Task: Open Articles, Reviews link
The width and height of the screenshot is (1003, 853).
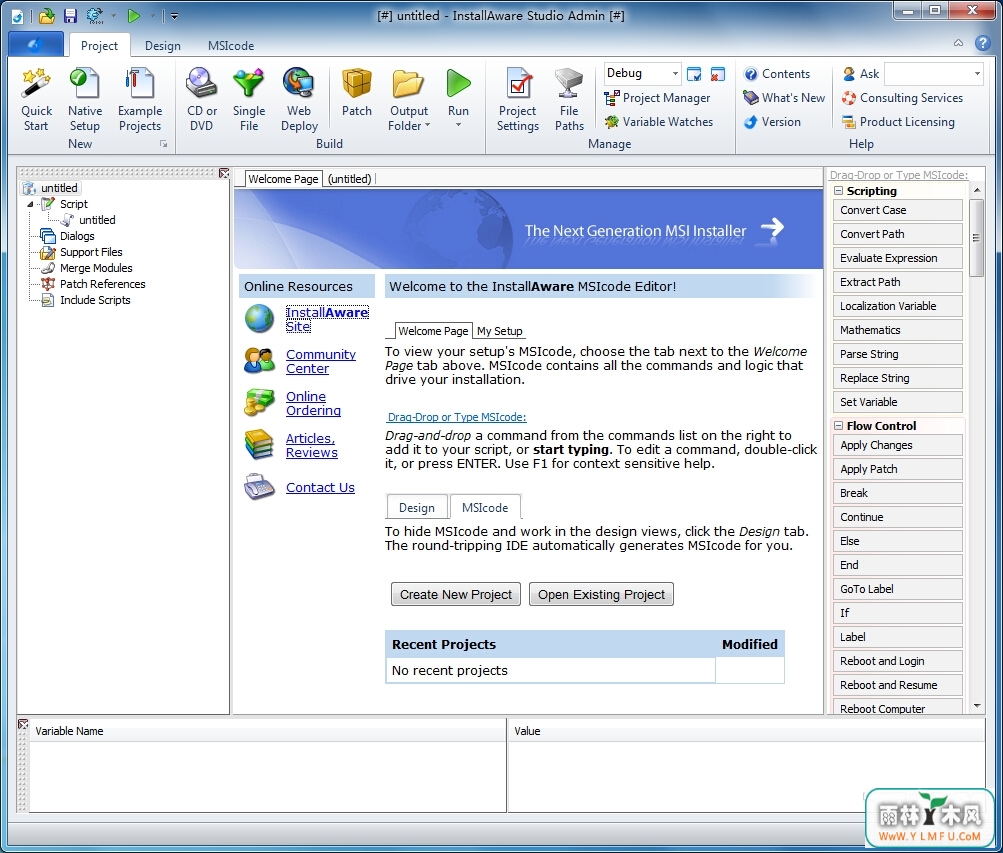Action: click(312, 445)
